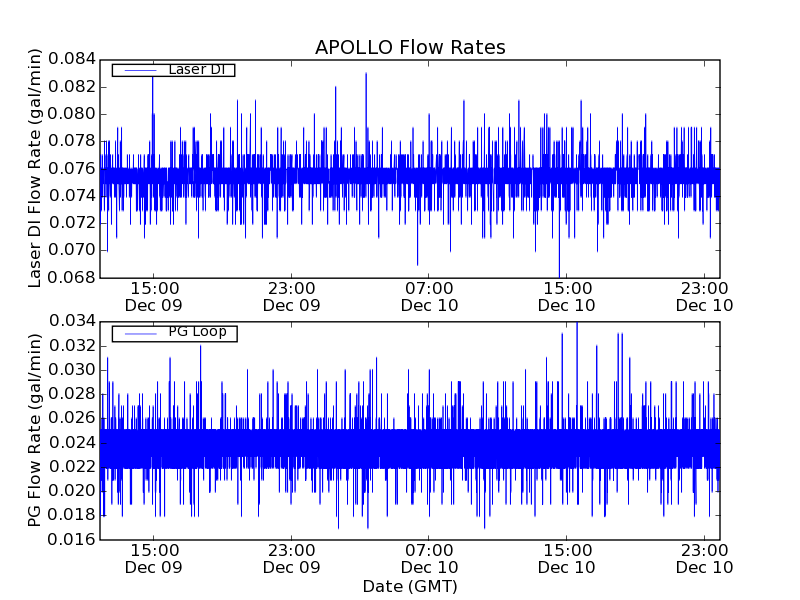The height and width of the screenshot is (600, 800).
Task: Click the 0.030 tick on PG Flow axis
Action: (72, 370)
